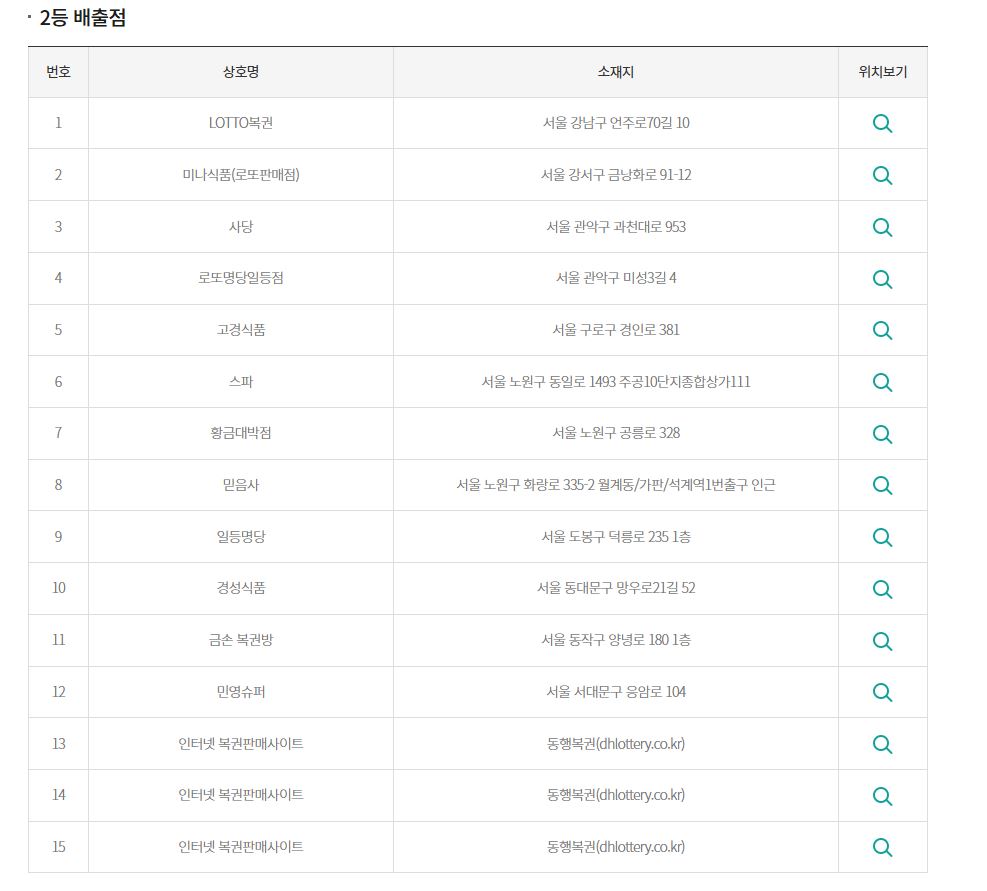Click magnifier icon in row 14
This screenshot has height=891, width=987.
[x=882, y=796]
